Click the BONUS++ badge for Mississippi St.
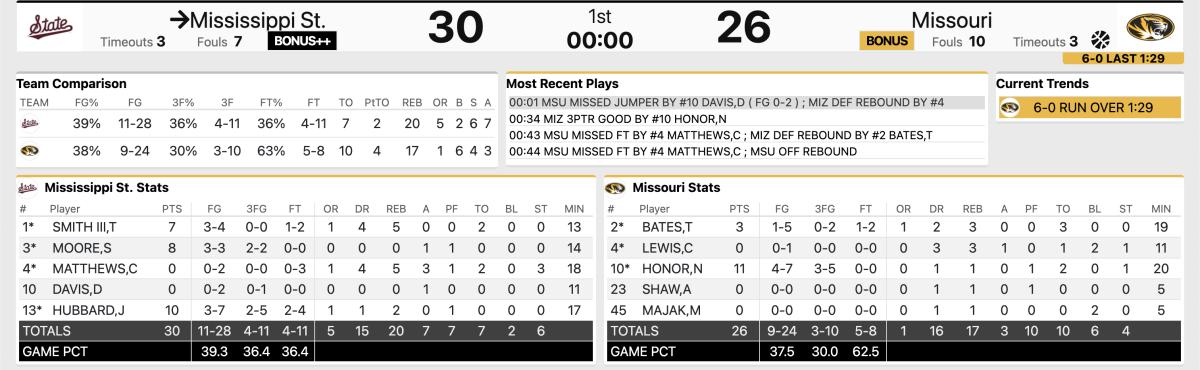Viewport: 1200px width, 370px height. coord(302,41)
